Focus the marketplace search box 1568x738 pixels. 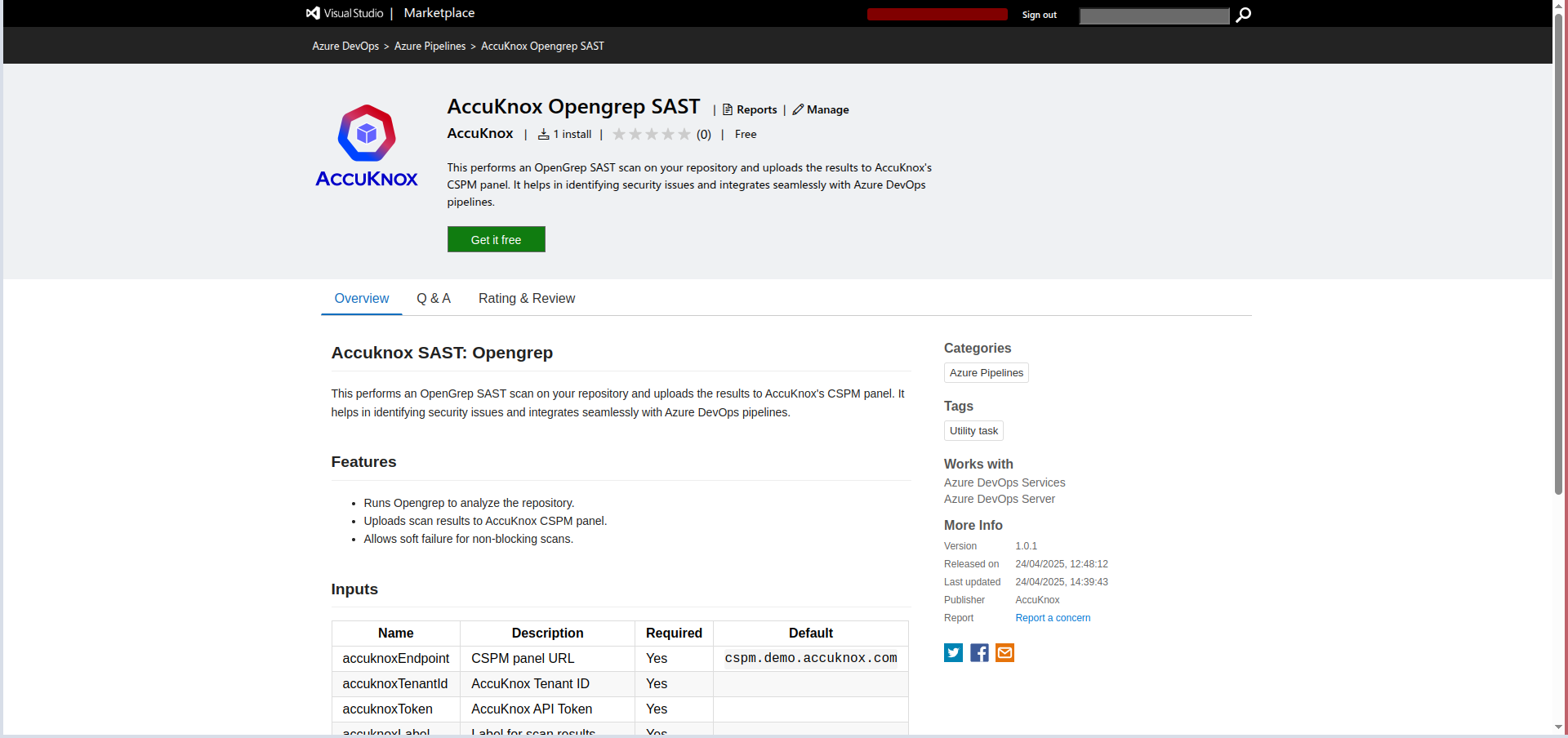(x=1154, y=16)
